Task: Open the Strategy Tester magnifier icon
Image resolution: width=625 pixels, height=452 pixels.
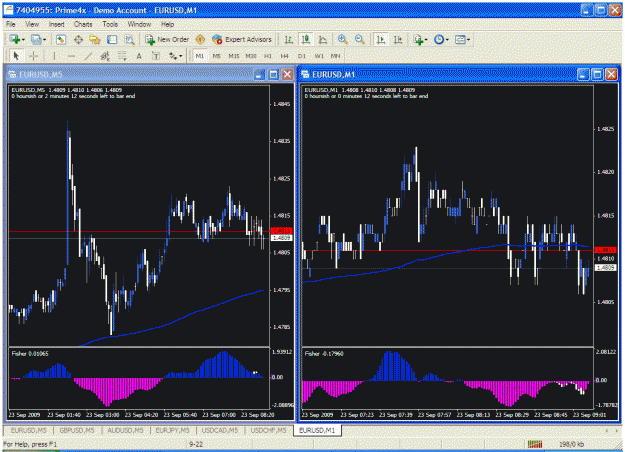Action: (129, 39)
